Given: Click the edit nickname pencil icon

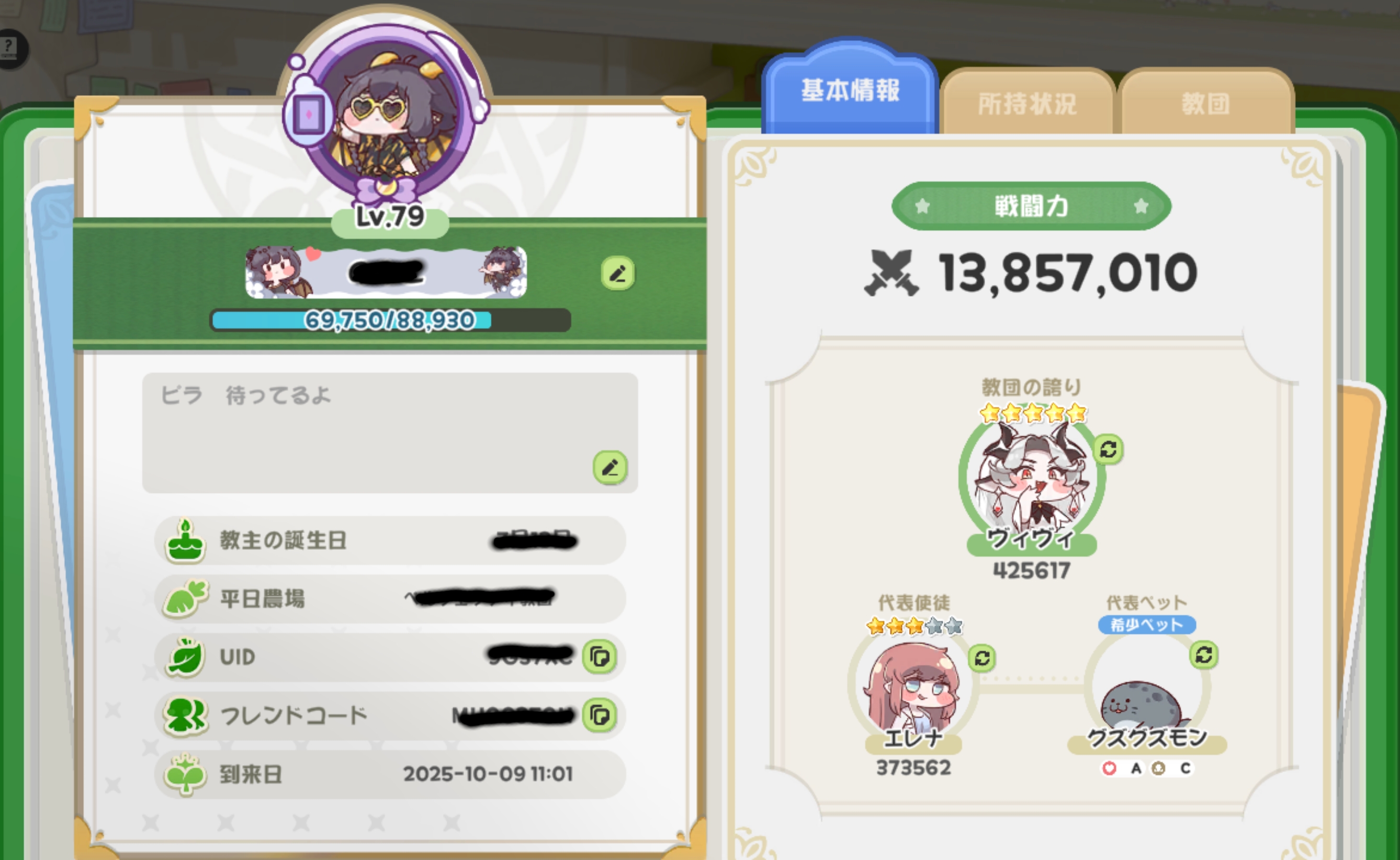Looking at the screenshot, I should [x=618, y=274].
